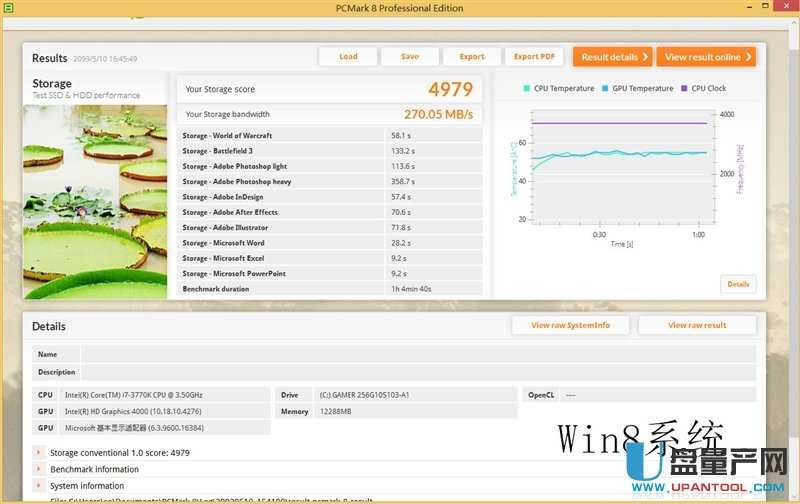The height and width of the screenshot is (504, 800).
Task: Expand Storage conventional 1.0 score section
Action: click(x=39, y=453)
